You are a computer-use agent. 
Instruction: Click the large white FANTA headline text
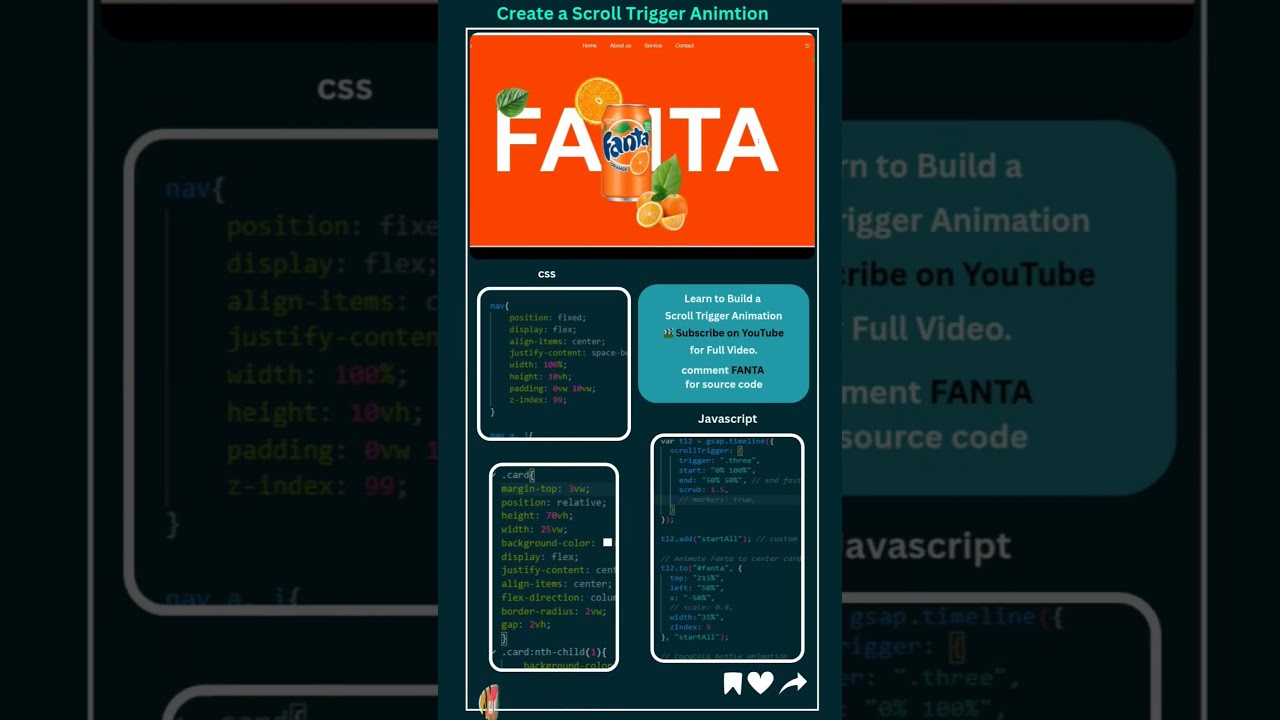point(636,142)
